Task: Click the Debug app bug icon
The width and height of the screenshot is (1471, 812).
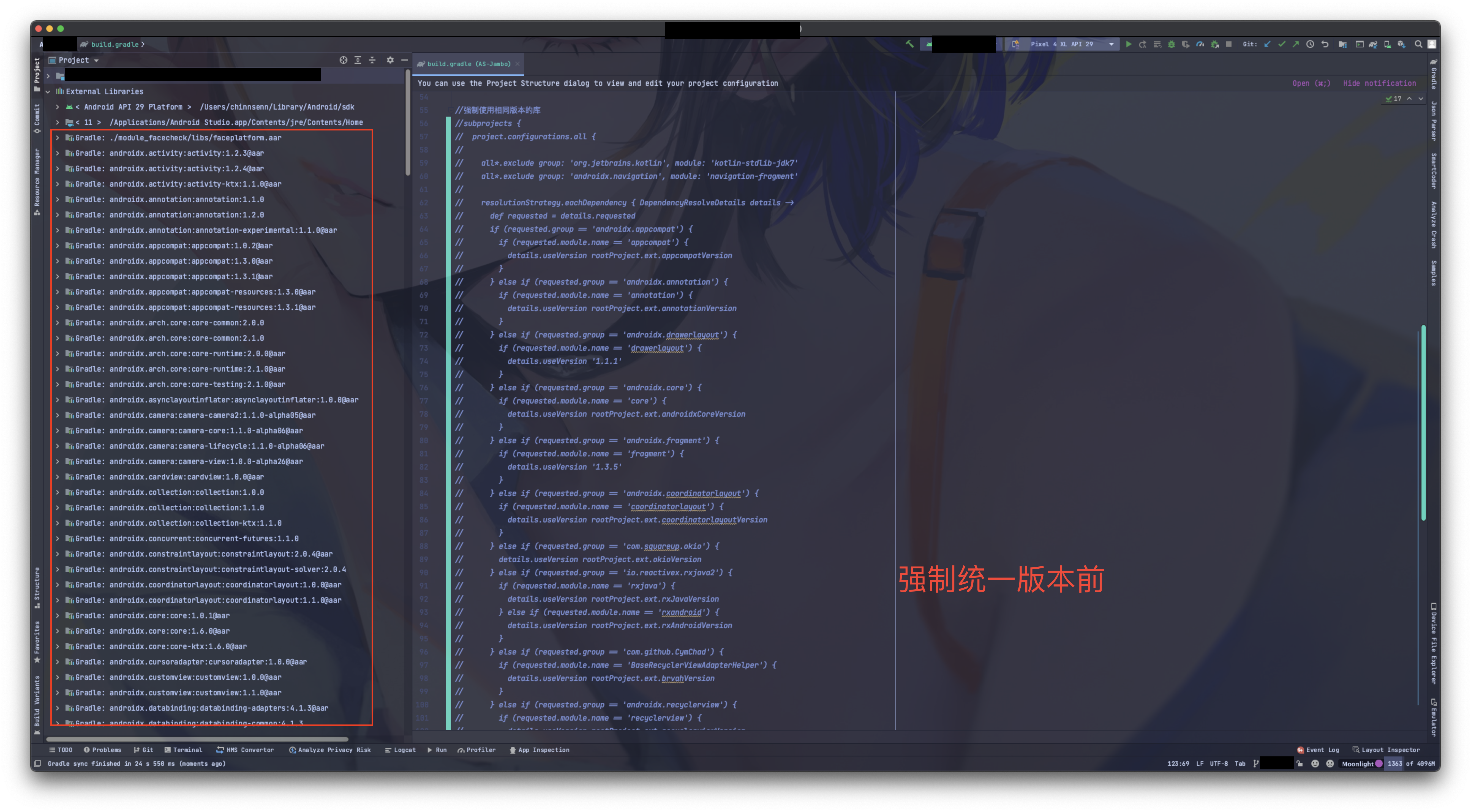Action: tap(1171, 44)
